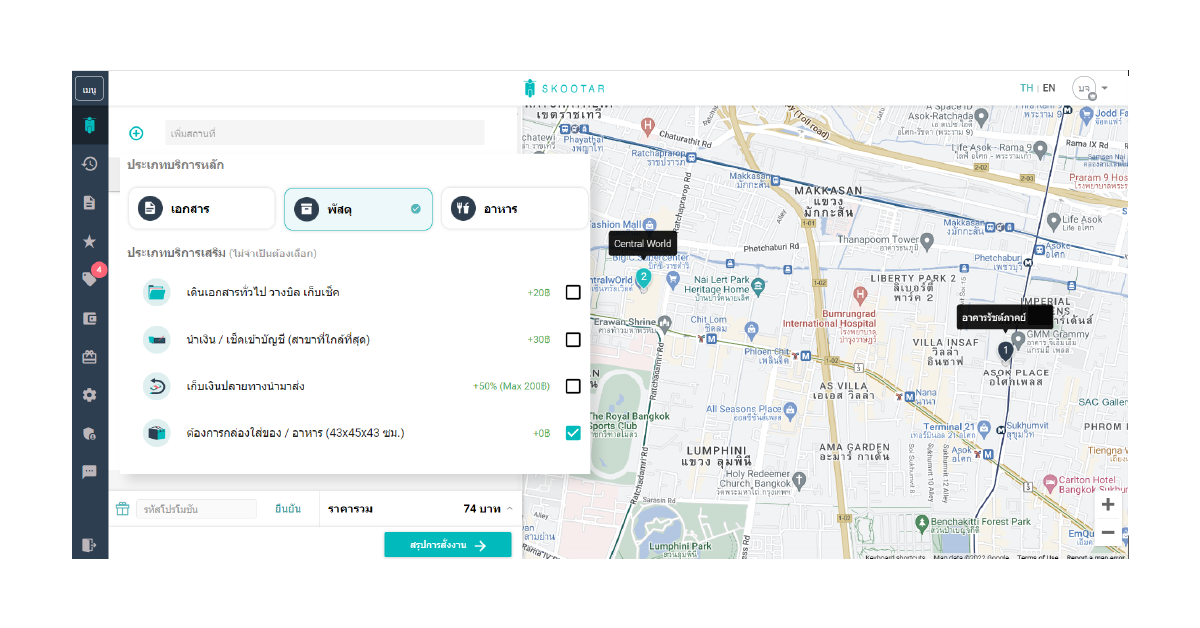Select the พัสดุ service type
This screenshot has width=1200, height=628.
(x=358, y=209)
